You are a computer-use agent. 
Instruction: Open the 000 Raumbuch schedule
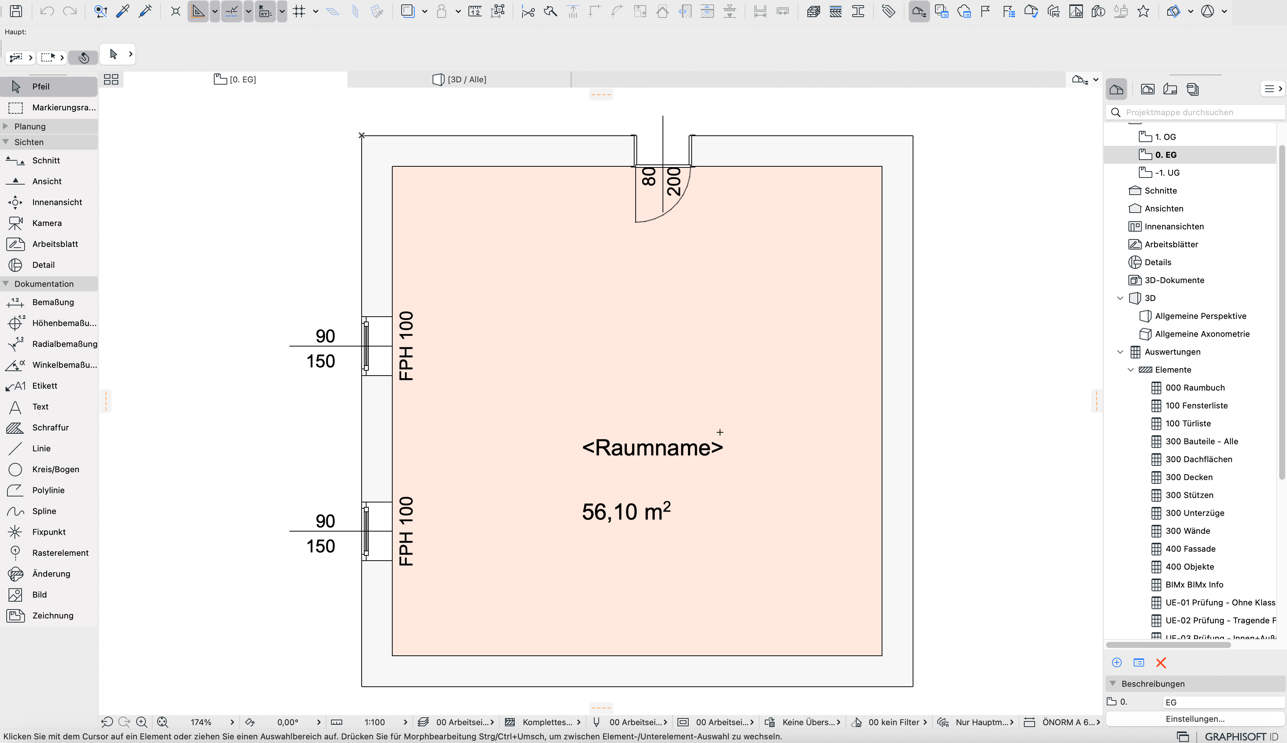point(1194,388)
